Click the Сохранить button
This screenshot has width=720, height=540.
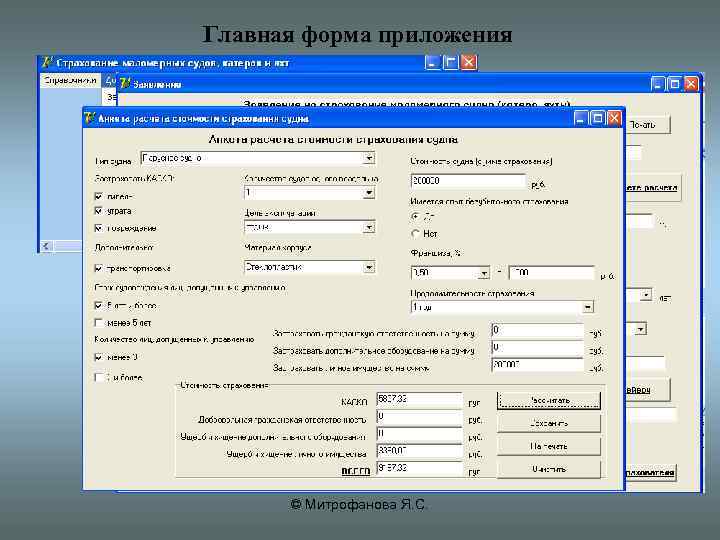point(549,423)
